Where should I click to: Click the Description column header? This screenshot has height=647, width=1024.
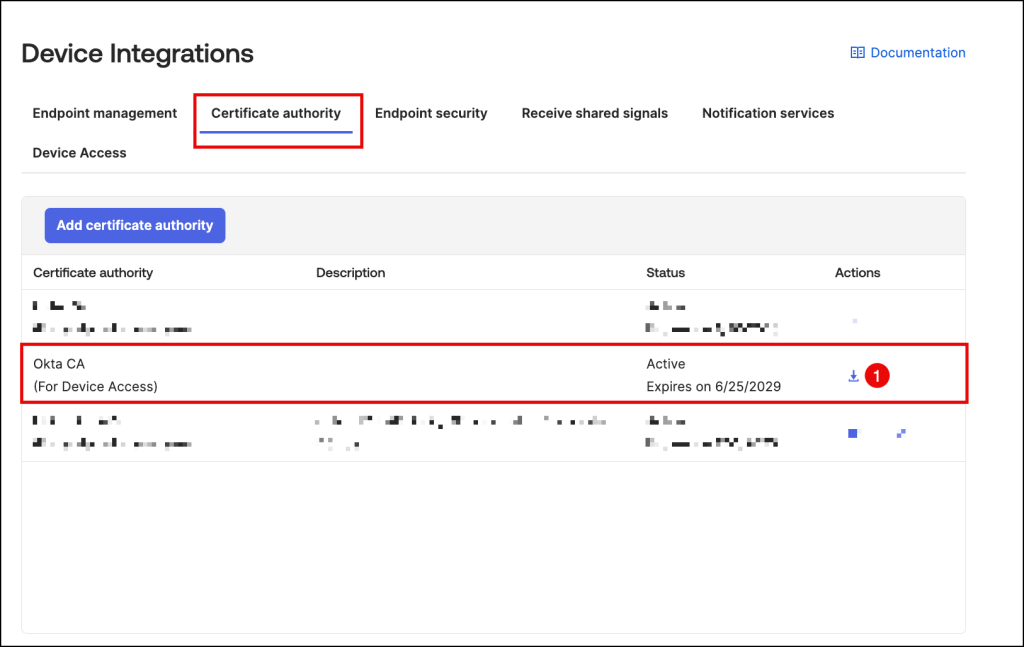(350, 272)
